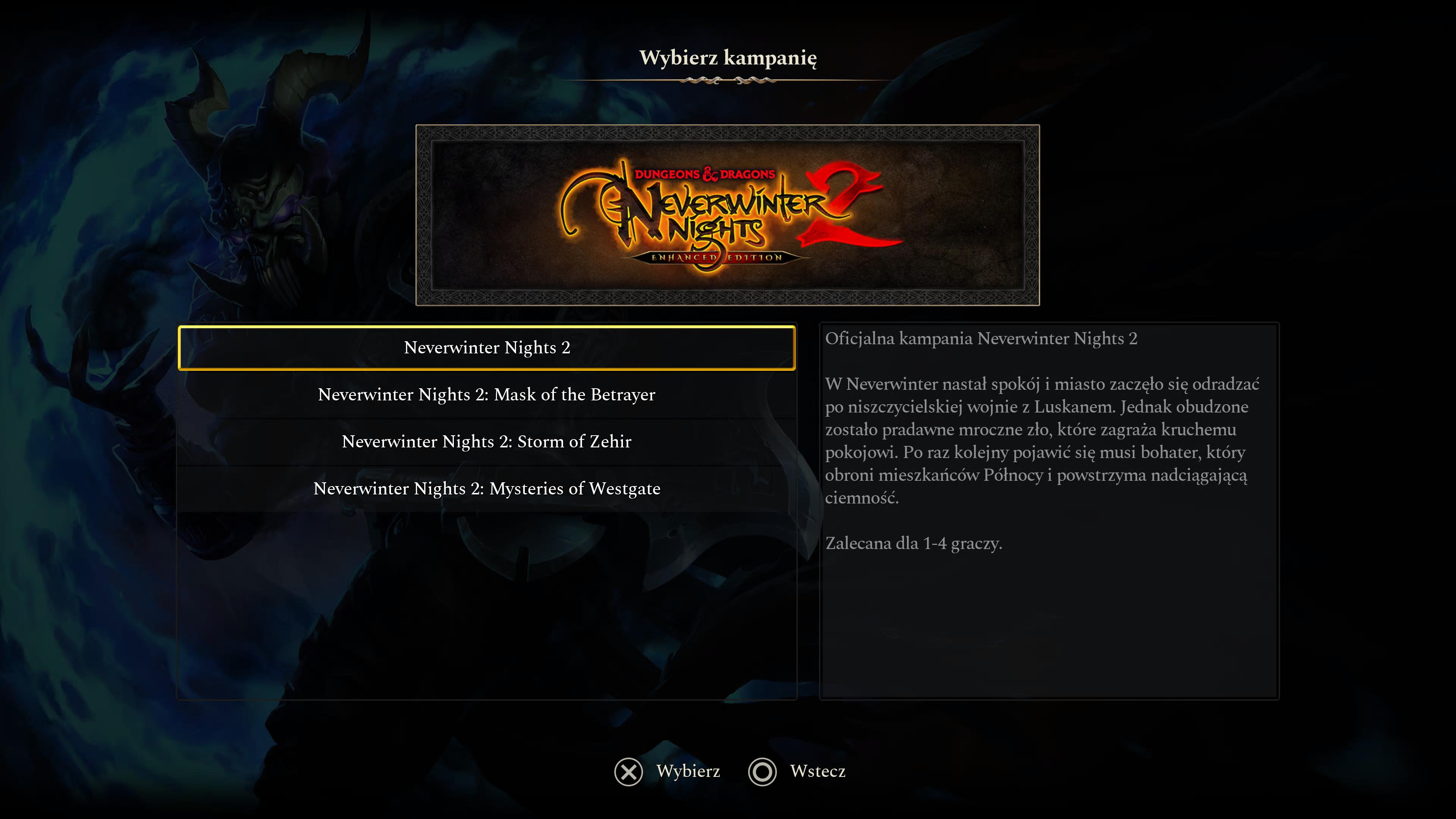The height and width of the screenshot is (819, 1456).
Task: Click the Dungeons & Dragons logo text
Action: pyautogui.click(x=704, y=174)
